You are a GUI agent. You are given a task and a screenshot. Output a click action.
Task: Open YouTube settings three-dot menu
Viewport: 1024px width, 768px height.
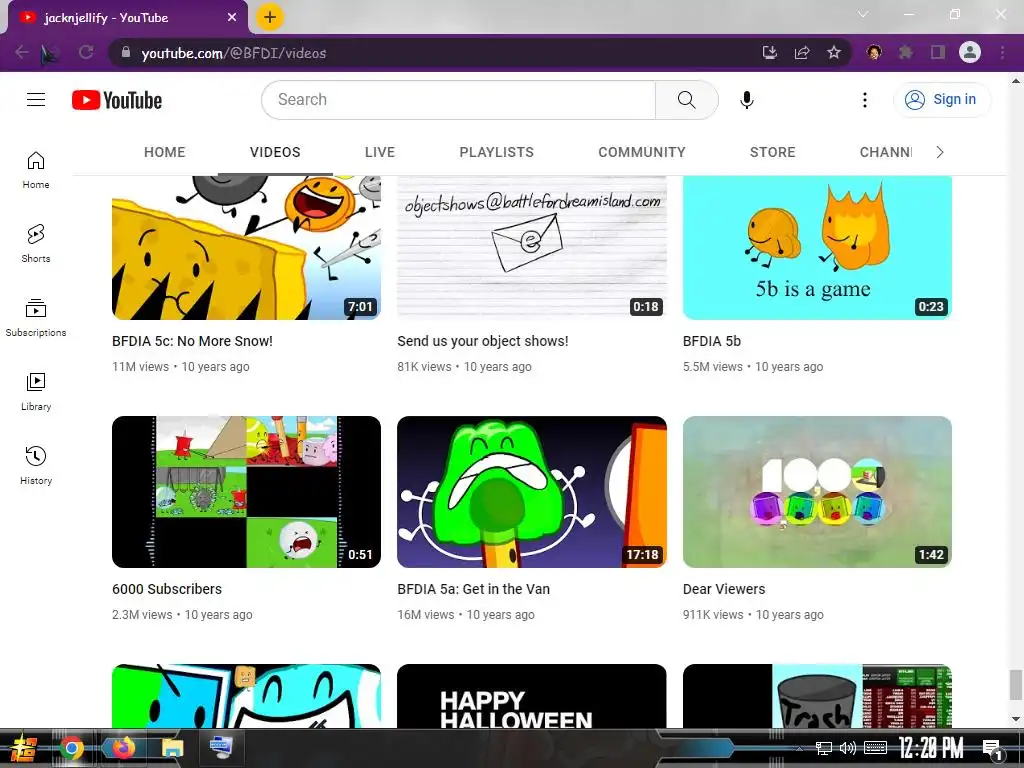pos(865,100)
